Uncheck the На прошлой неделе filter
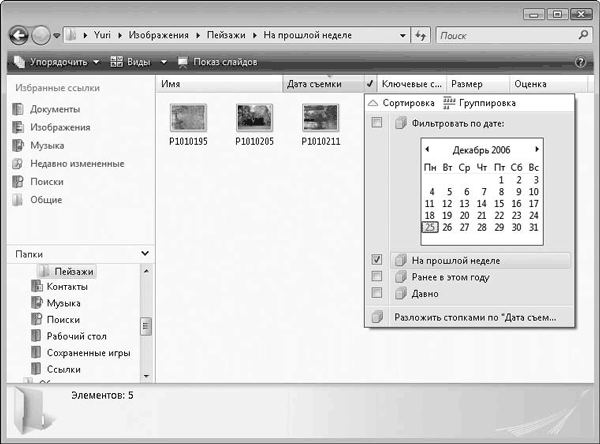 [377, 260]
